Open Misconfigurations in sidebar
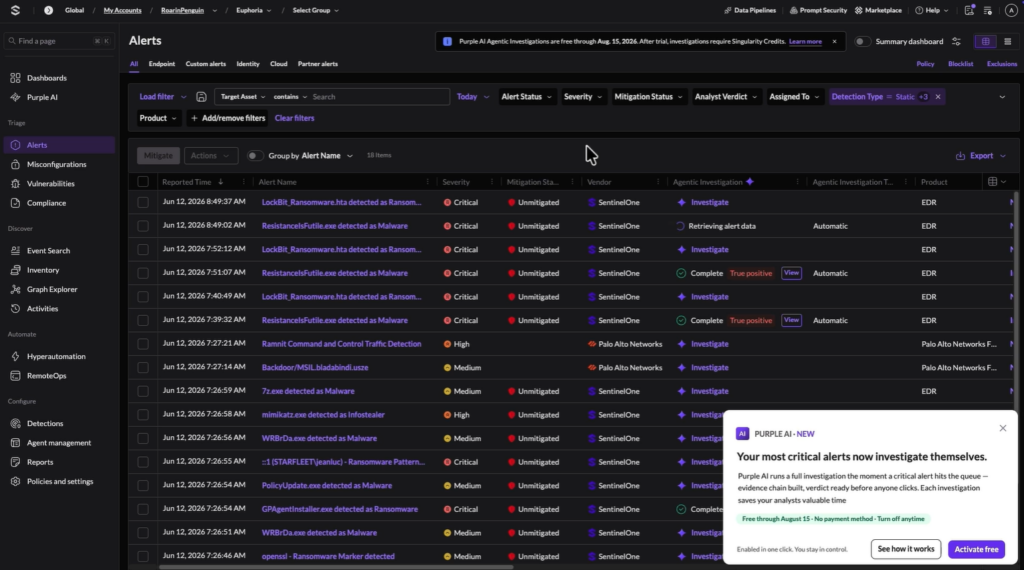Viewport: 1024px width, 570px height. [56, 165]
